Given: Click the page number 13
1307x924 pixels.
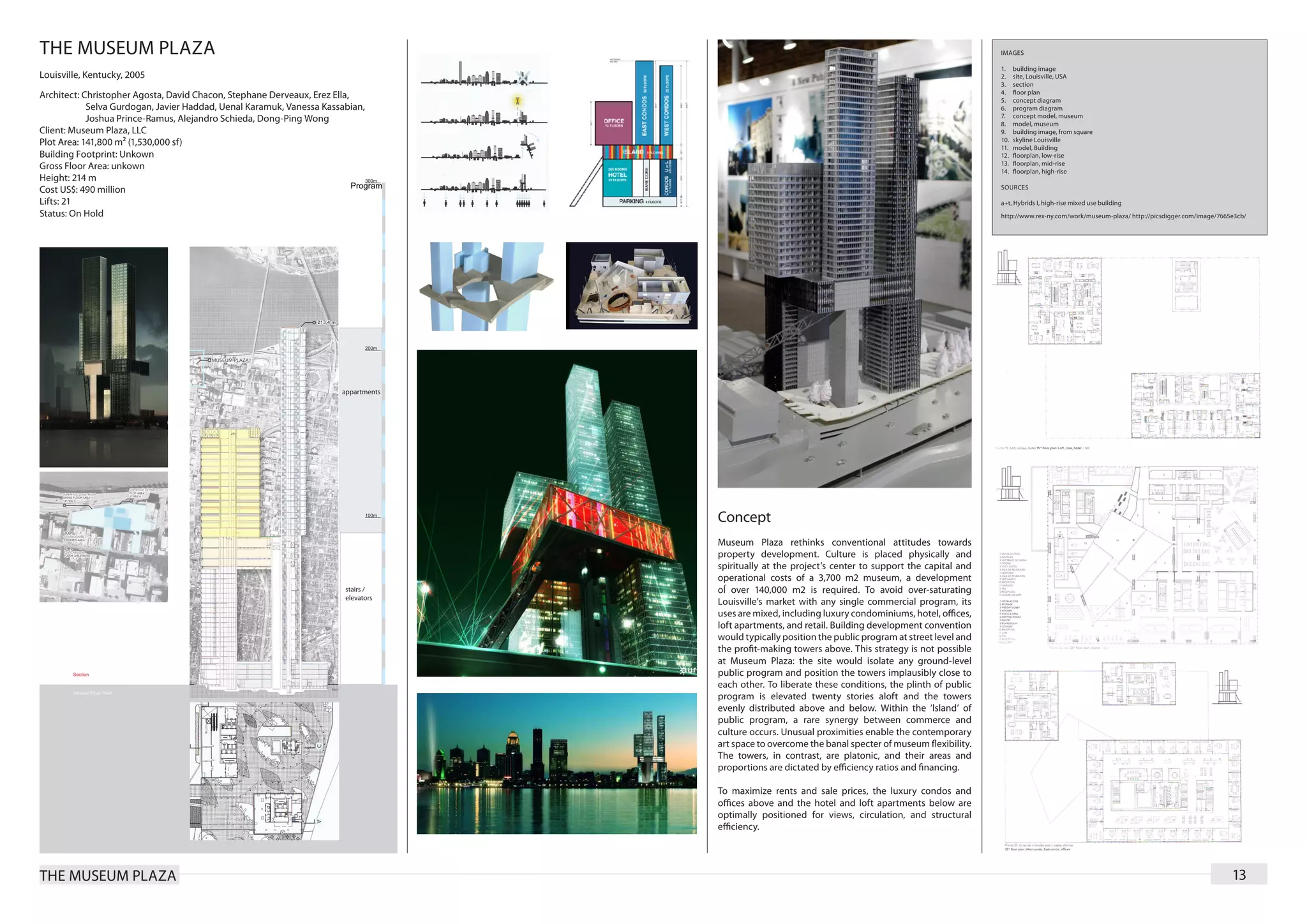Looking at the screenshot, I should point(1239,875).
